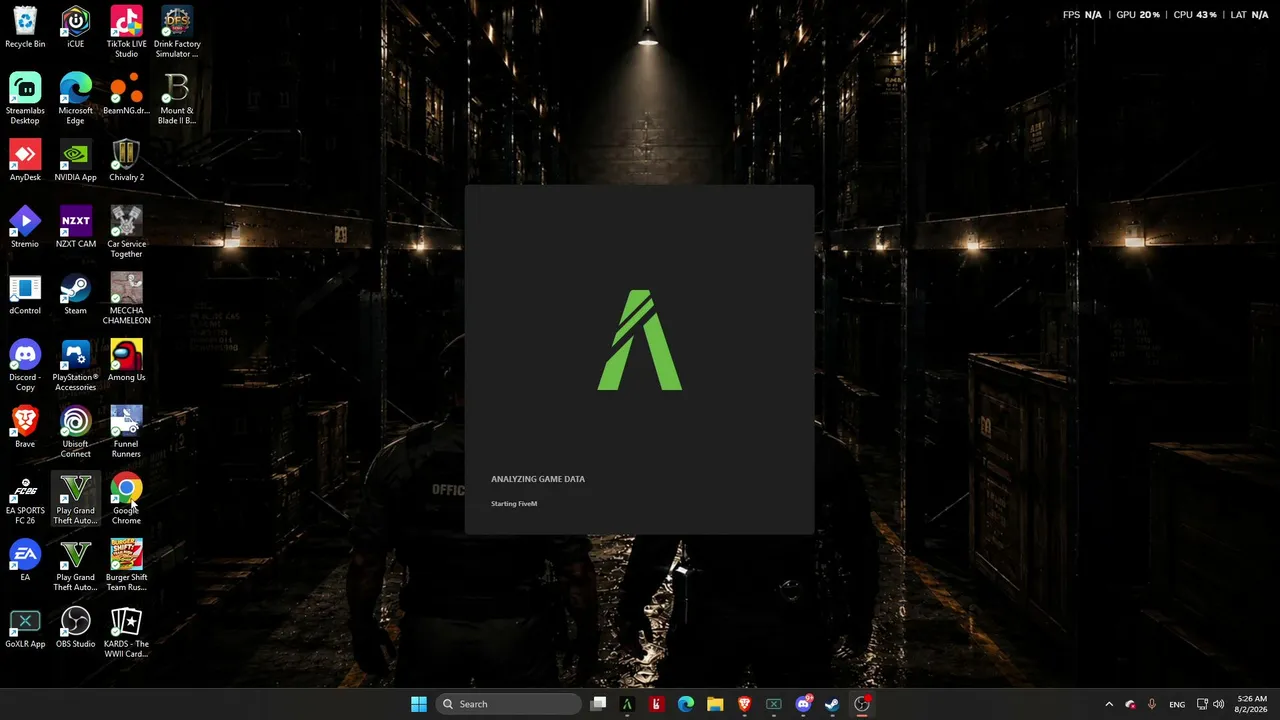Launch iCUE from the desktop
Screen dimensions: 1280x720
76,27
